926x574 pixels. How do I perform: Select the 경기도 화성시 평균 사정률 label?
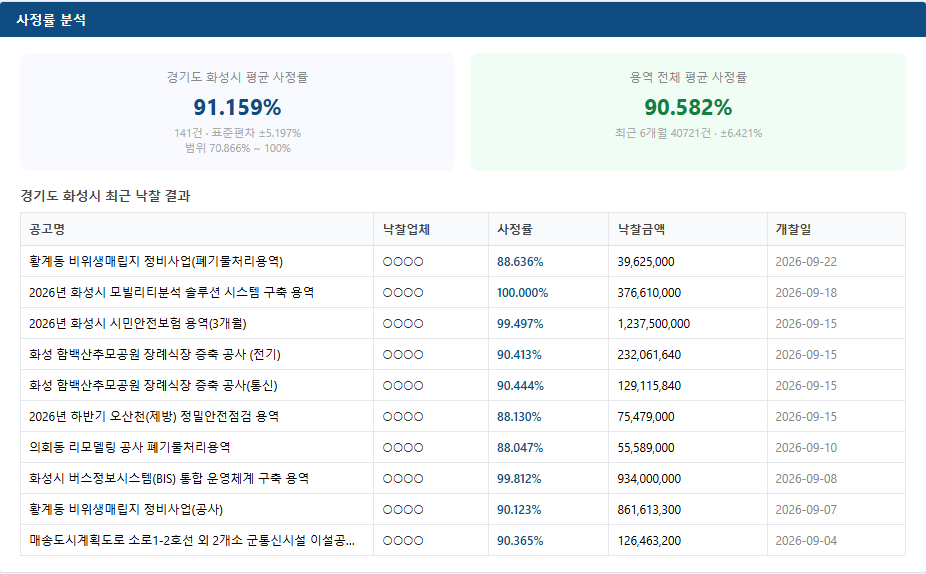coord(237,77)
